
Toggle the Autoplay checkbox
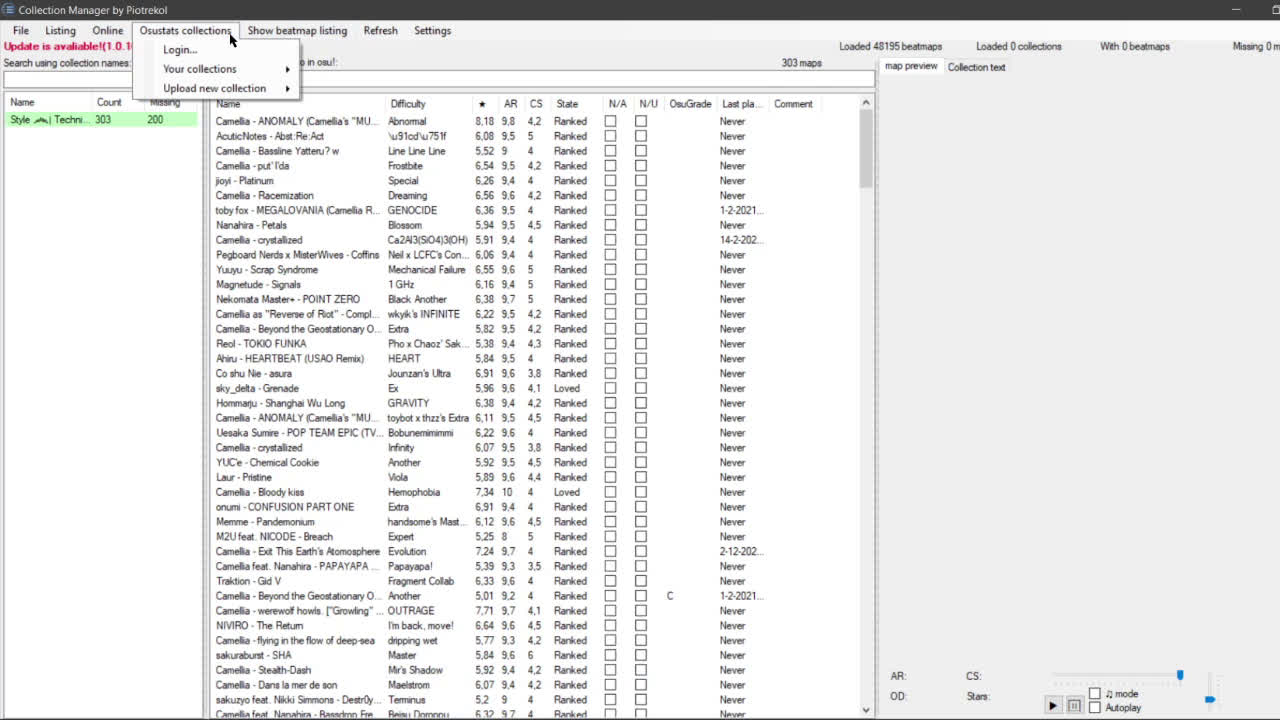(1095, 708)
